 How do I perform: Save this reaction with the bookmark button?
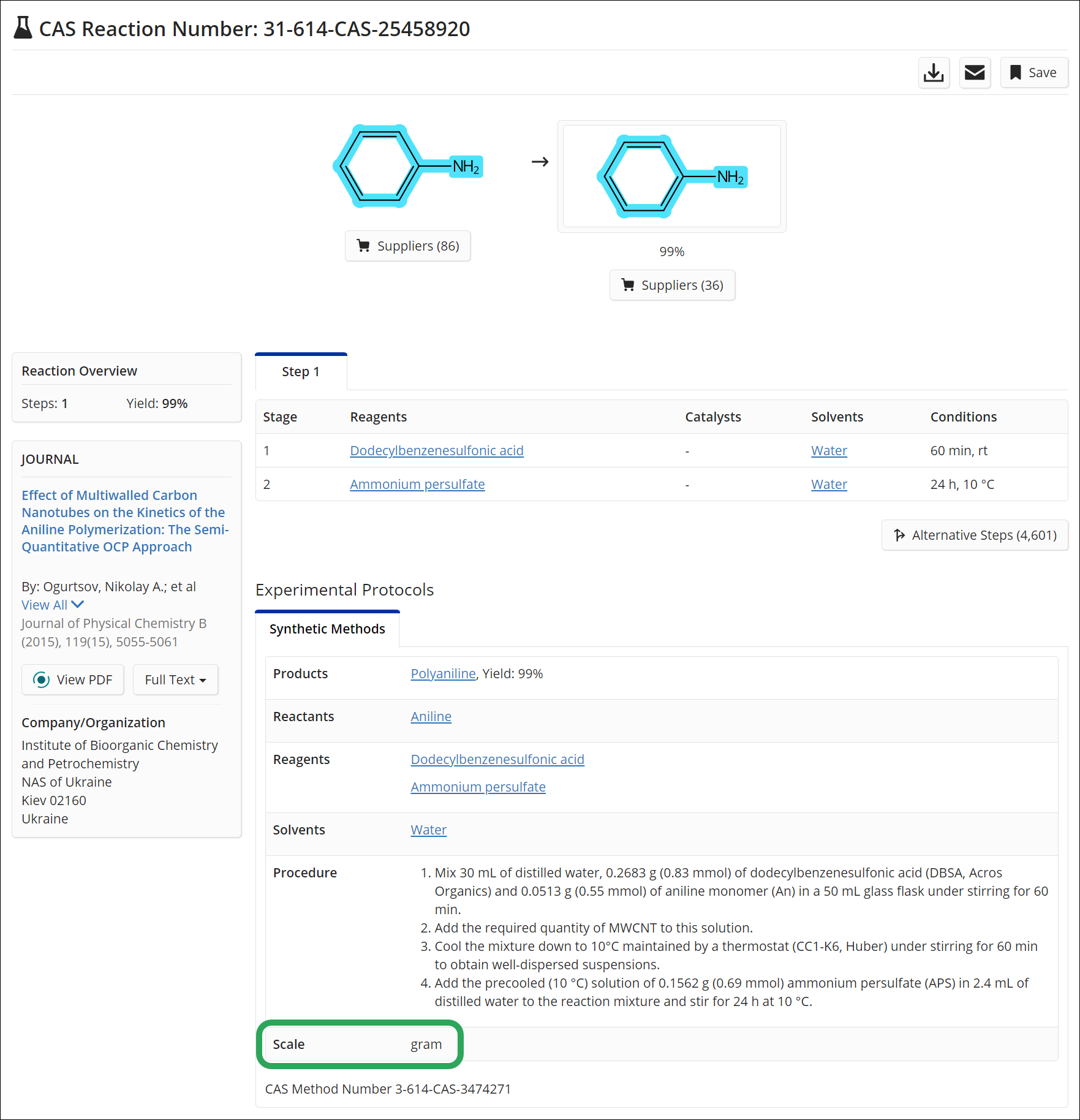coord(1034,73)
